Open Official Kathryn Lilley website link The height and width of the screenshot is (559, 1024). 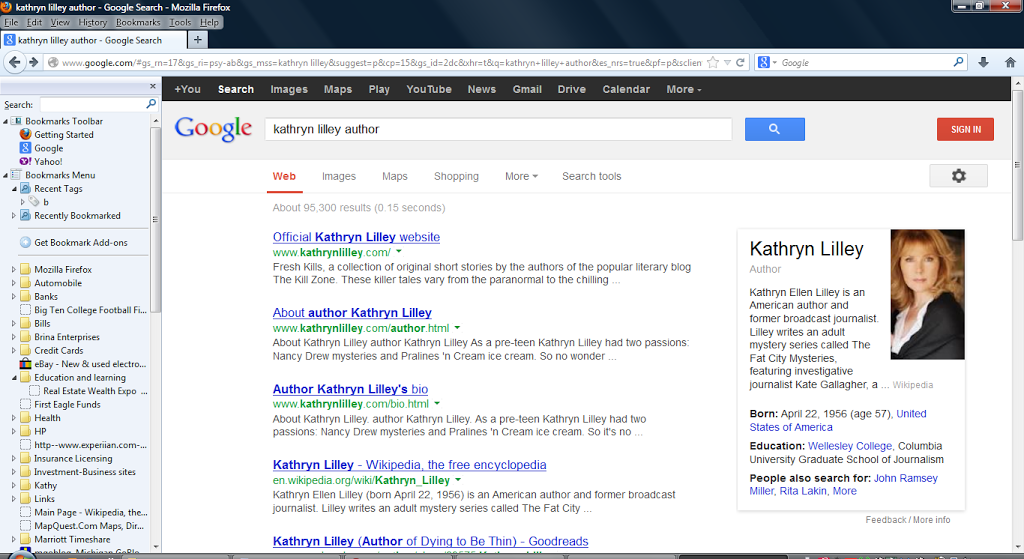356,237
